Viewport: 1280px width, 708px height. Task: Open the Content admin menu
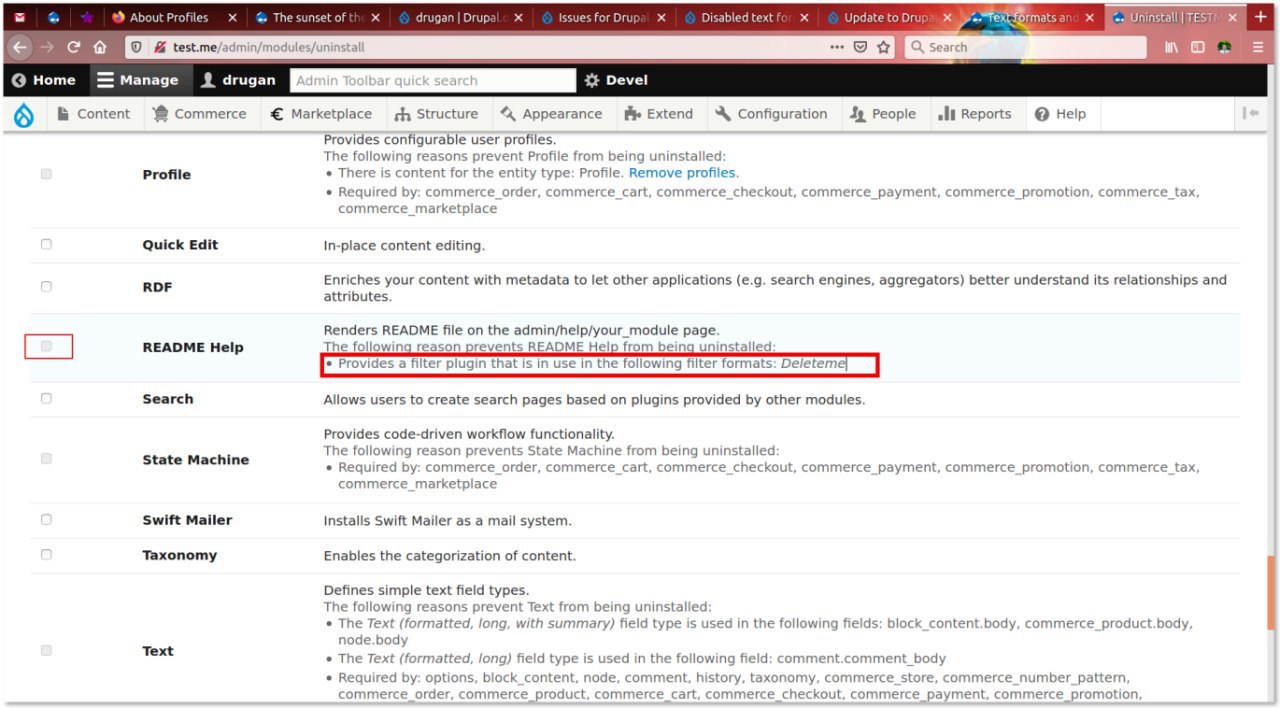[93, 114]
